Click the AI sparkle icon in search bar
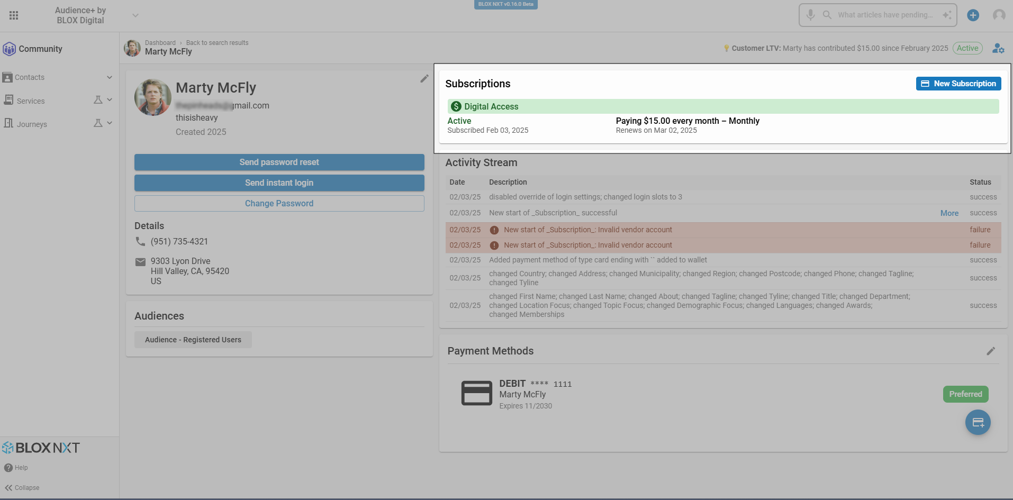The height and width of the screenshot is (500, 1013). pos(947,15)
